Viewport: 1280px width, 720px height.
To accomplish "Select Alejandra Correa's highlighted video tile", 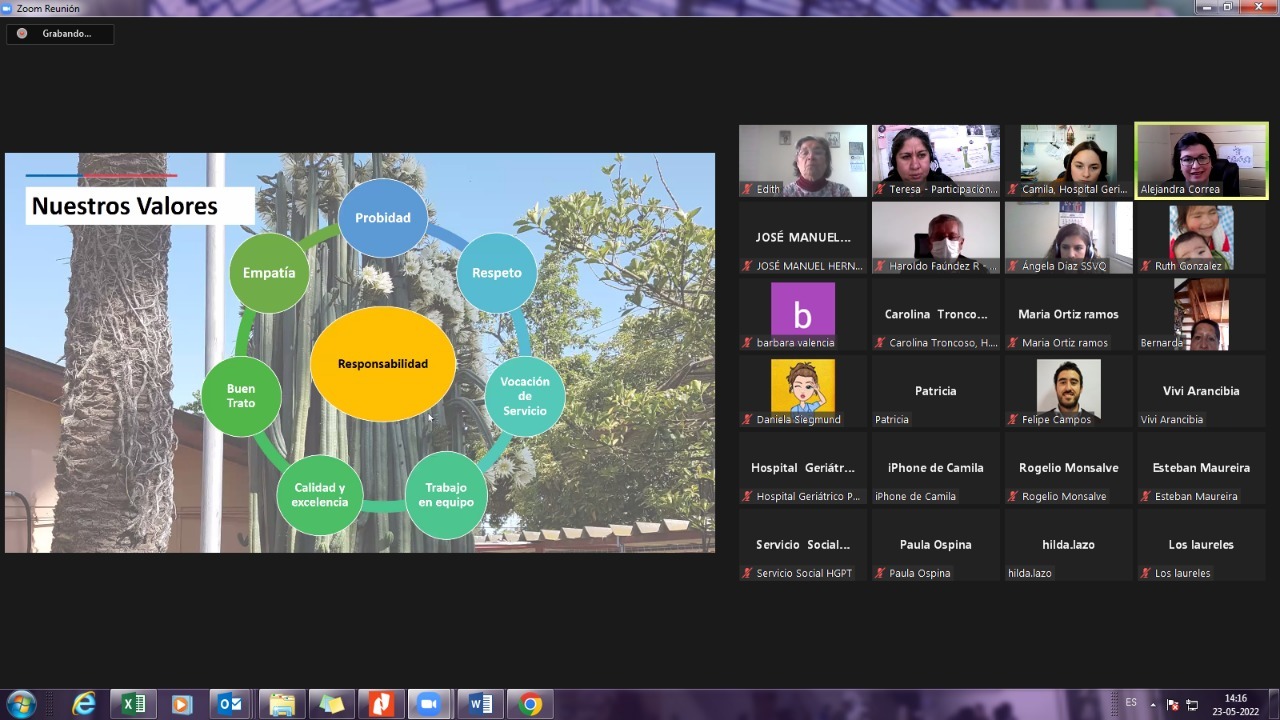I will point(1201,160).
